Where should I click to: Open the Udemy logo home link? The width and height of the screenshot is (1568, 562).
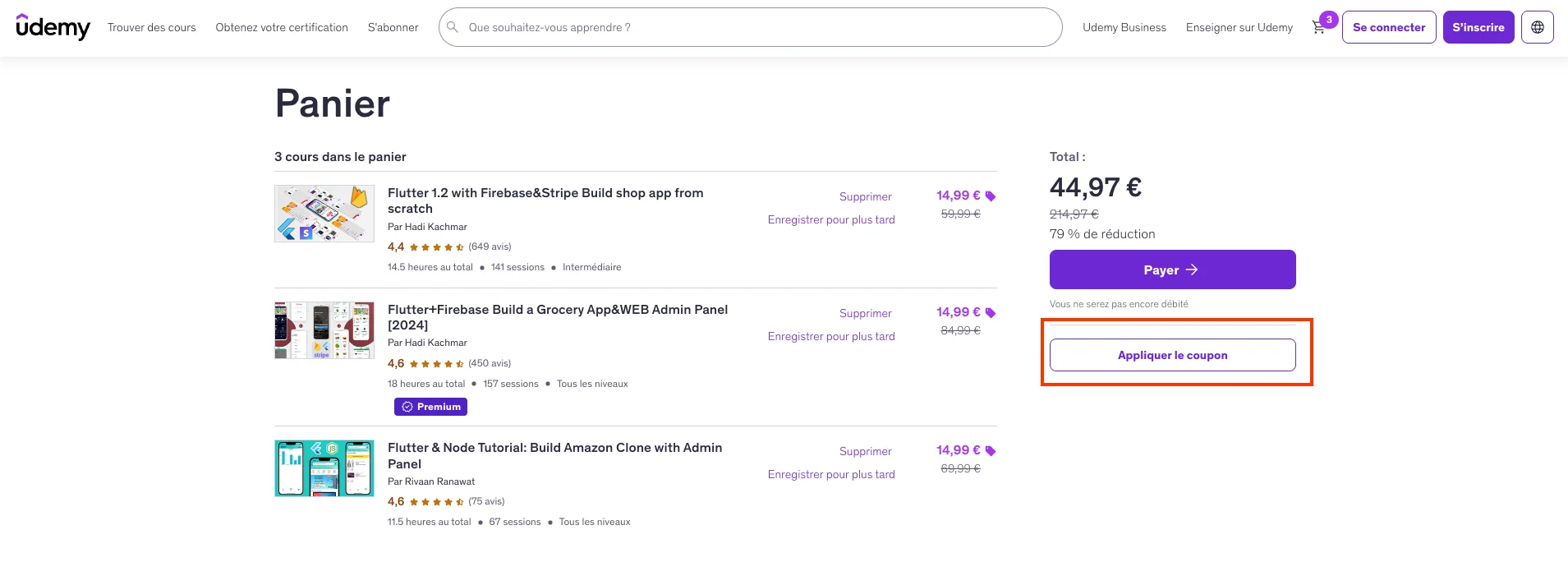tap(53, 27)
